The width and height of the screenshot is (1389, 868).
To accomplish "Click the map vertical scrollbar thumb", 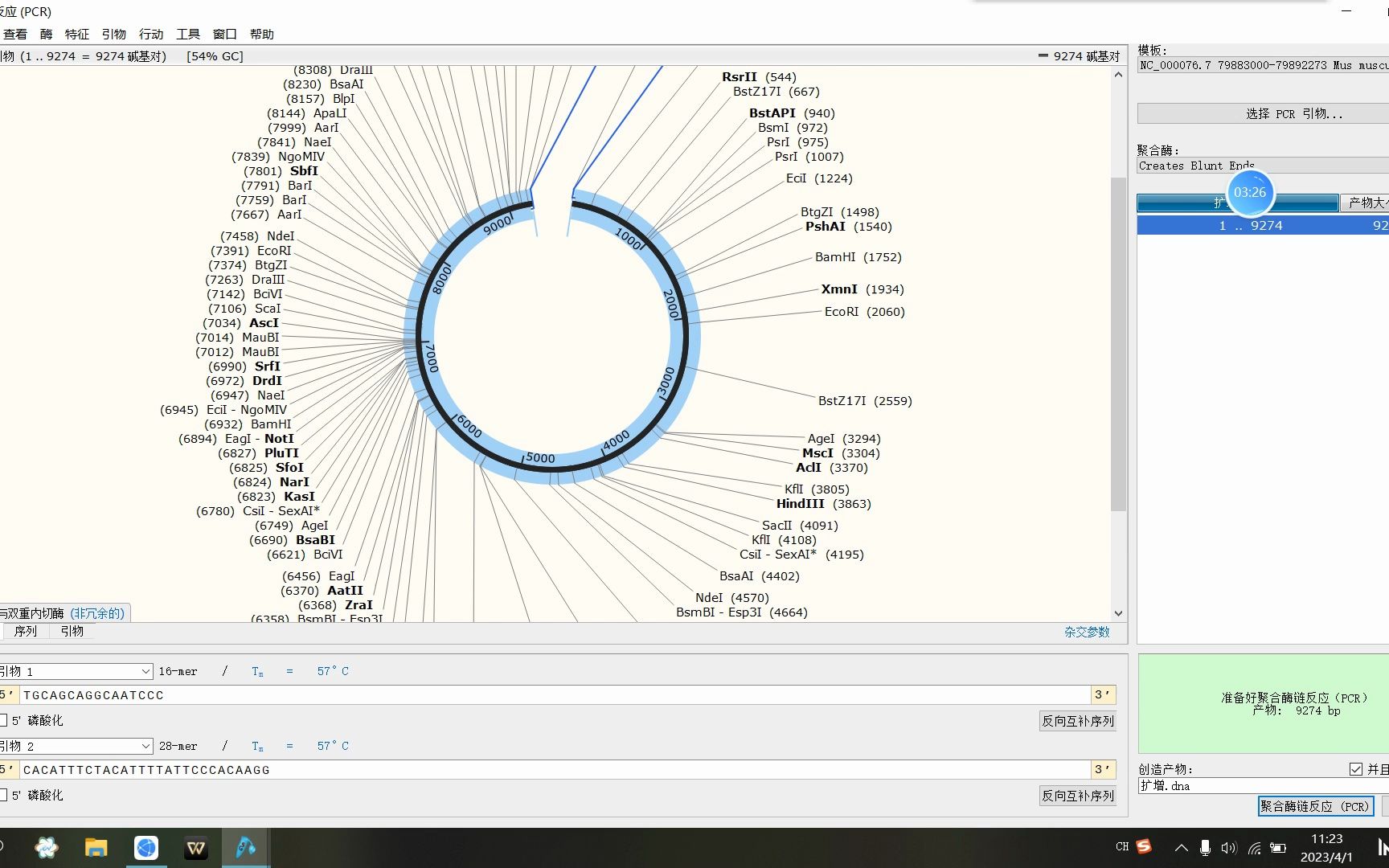I will pos(1118,344).
